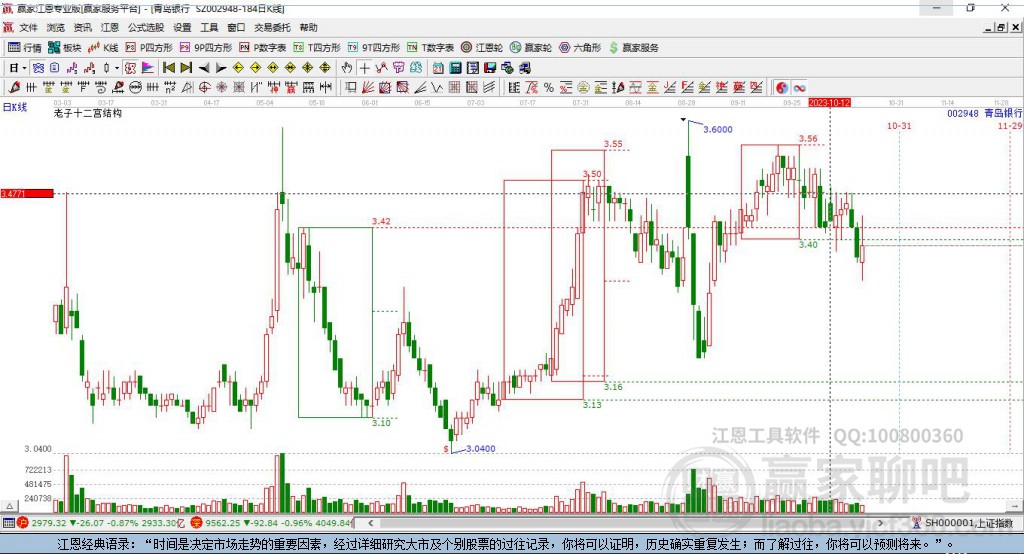This screenshot has width=1024, height=554.
Task: Open the 交易委托 menu
Action: (272, 27)
